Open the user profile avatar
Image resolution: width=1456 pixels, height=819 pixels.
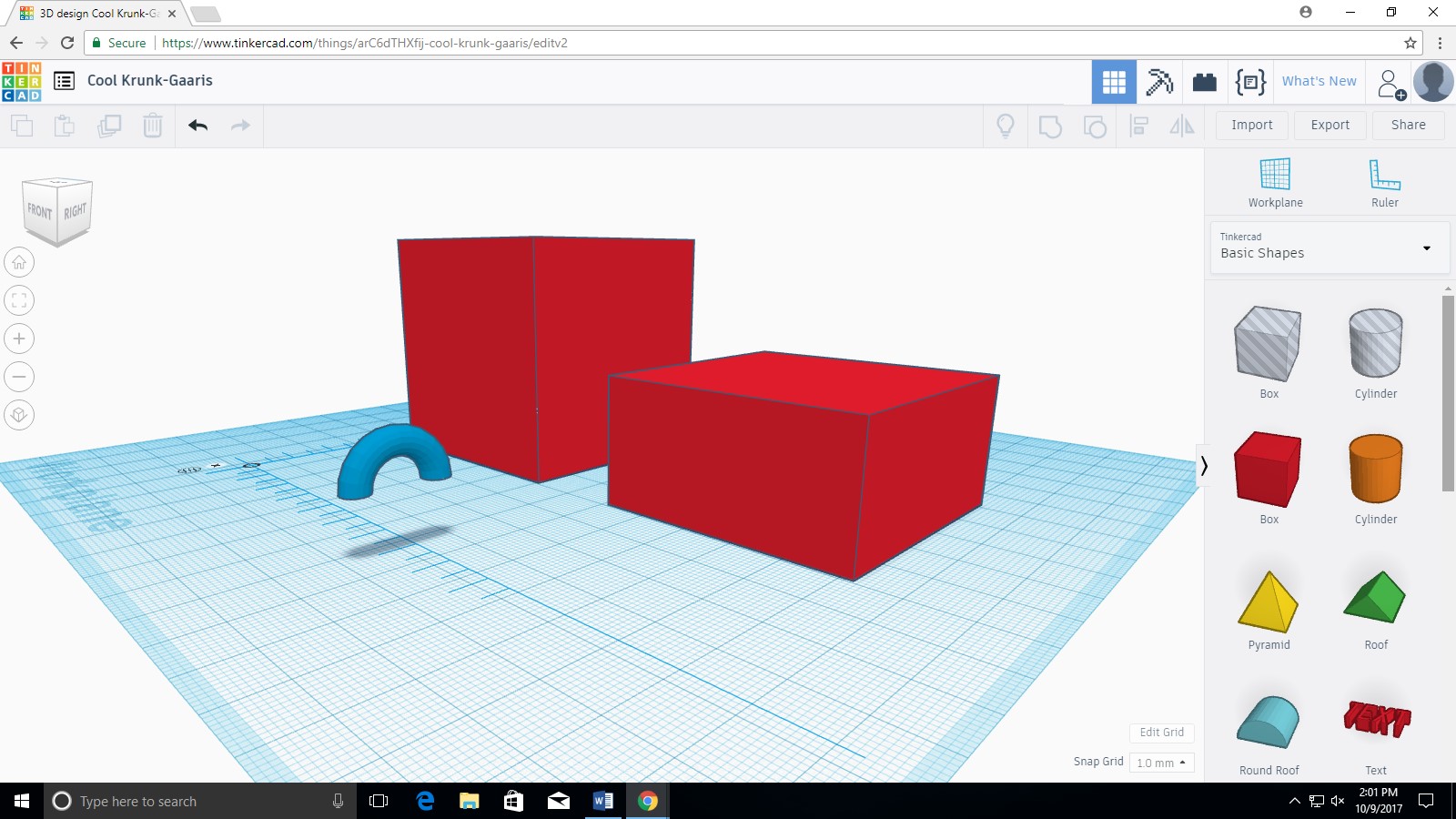tap(1433, 82)
